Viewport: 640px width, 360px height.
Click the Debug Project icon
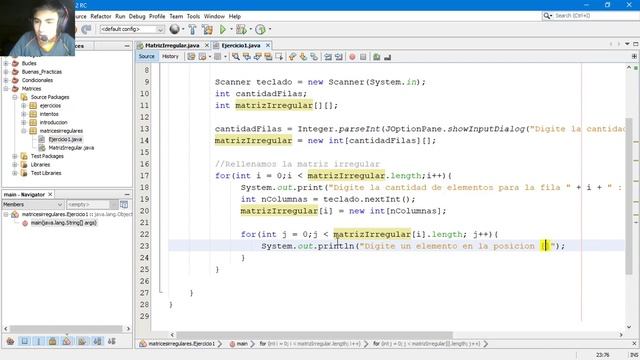(241, 29)
